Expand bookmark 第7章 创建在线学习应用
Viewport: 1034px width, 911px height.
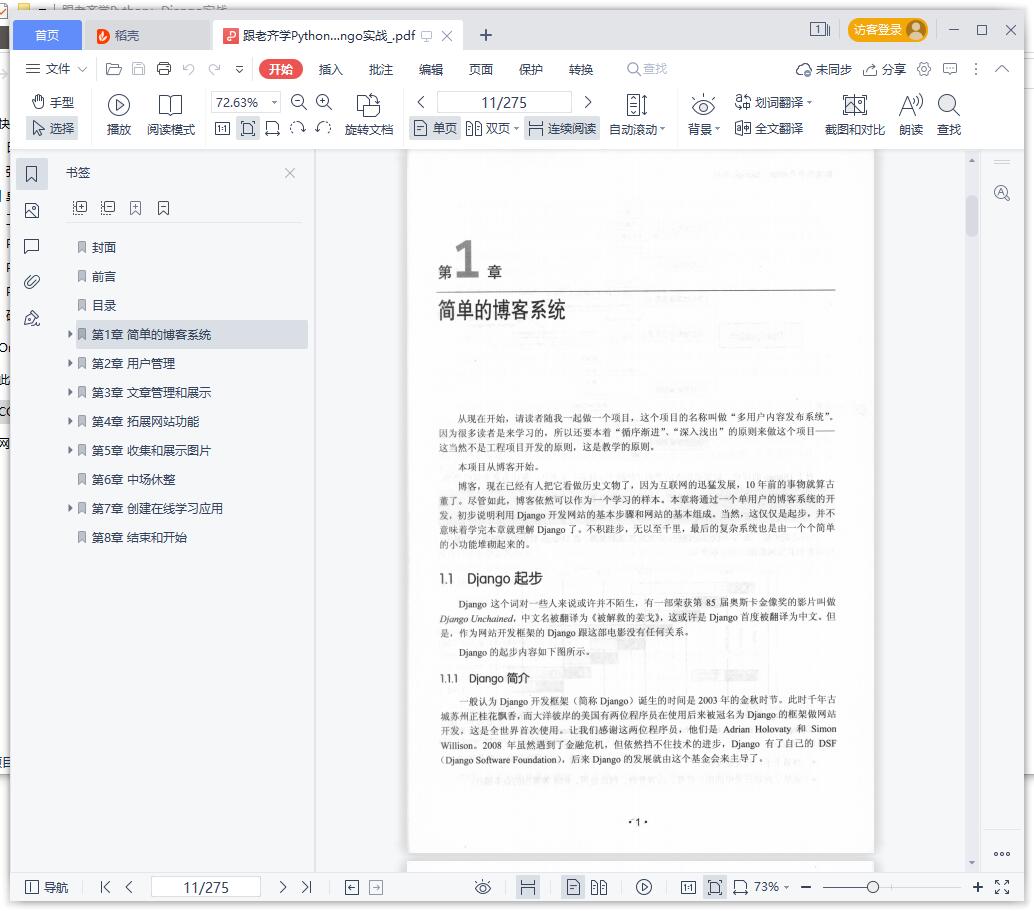pos(70,509)
